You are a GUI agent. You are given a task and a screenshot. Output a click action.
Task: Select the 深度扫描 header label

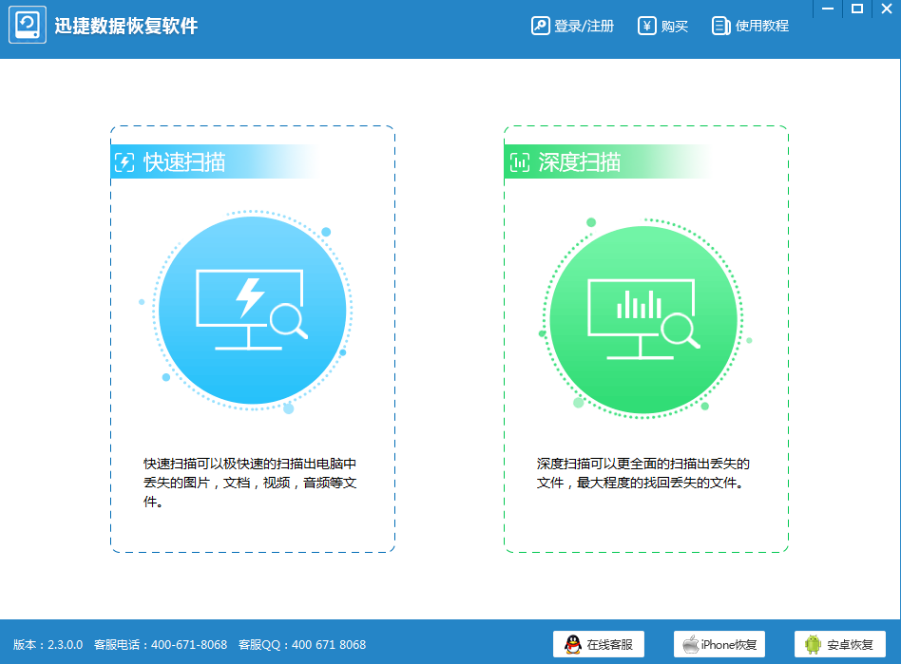[579, 163]
